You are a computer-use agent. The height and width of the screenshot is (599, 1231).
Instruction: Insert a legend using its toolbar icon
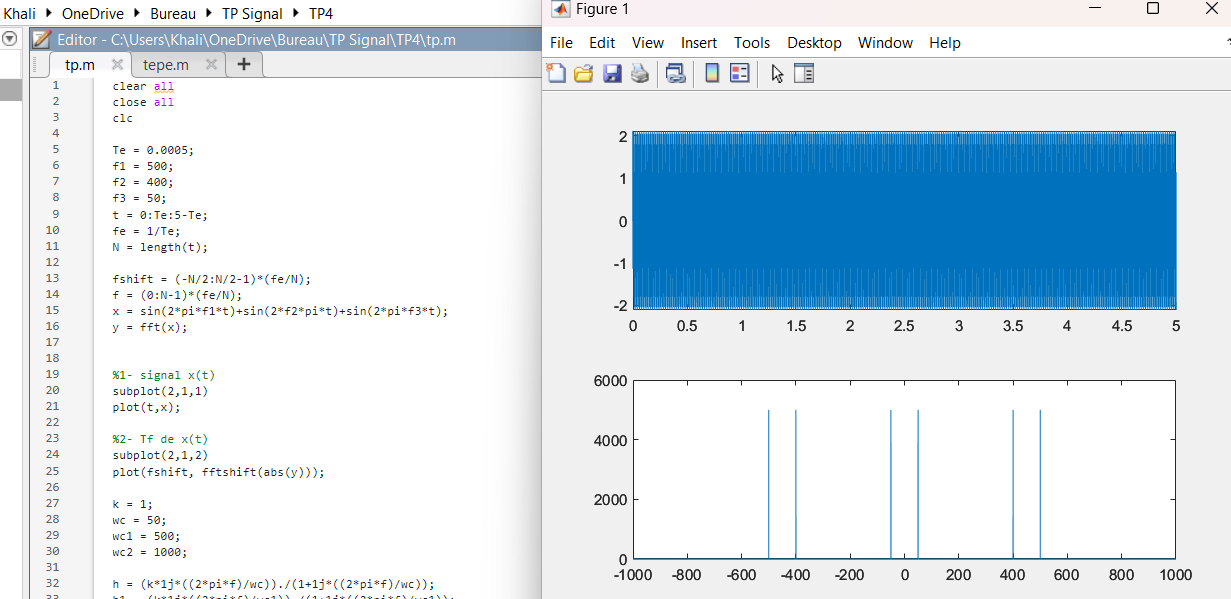tap(739, 72)
